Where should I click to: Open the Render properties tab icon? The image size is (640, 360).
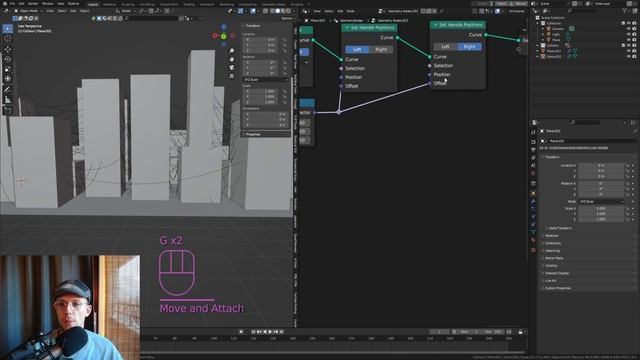533,142
